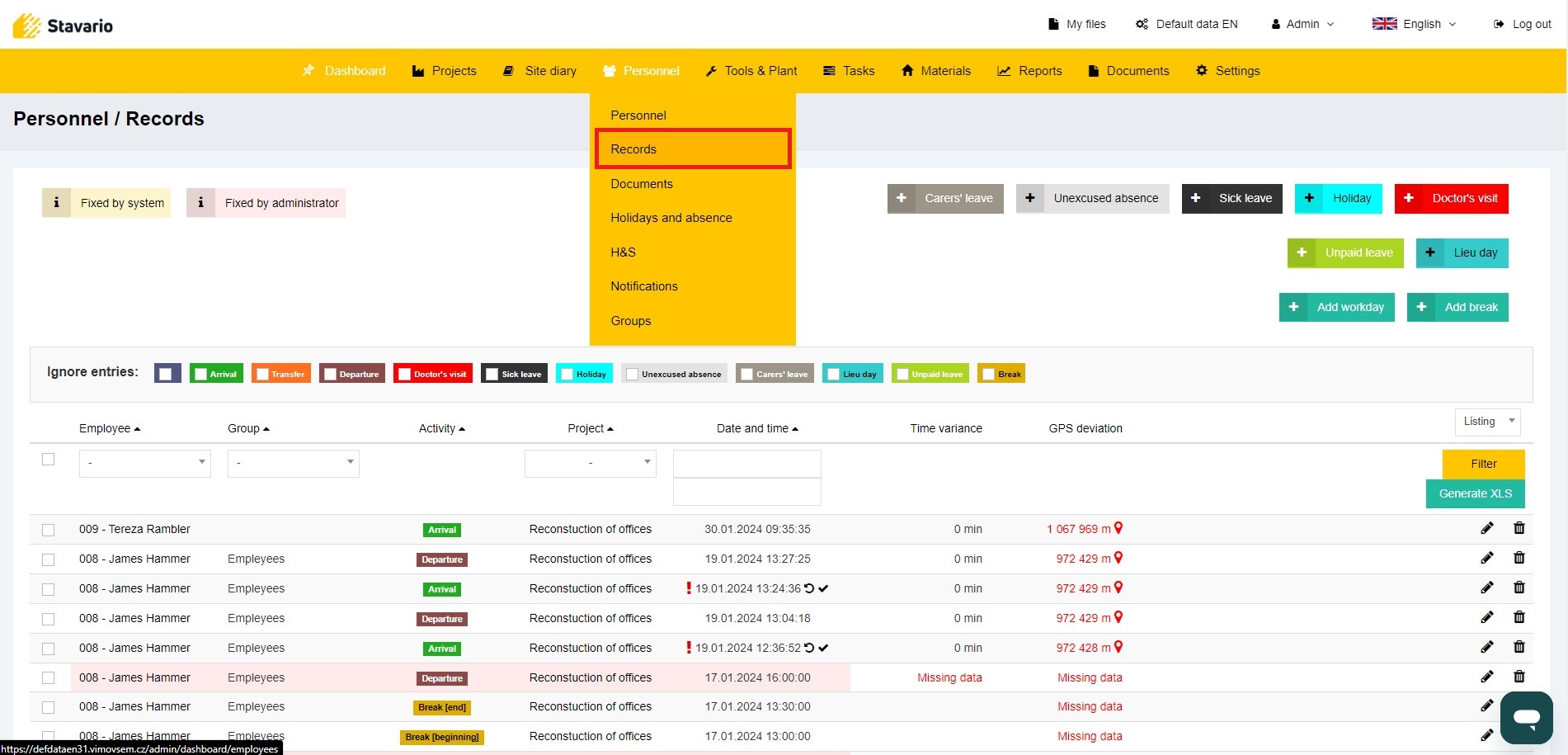Delete the 19.01.2024 12:36:52 arrival record

(1519, 647)
